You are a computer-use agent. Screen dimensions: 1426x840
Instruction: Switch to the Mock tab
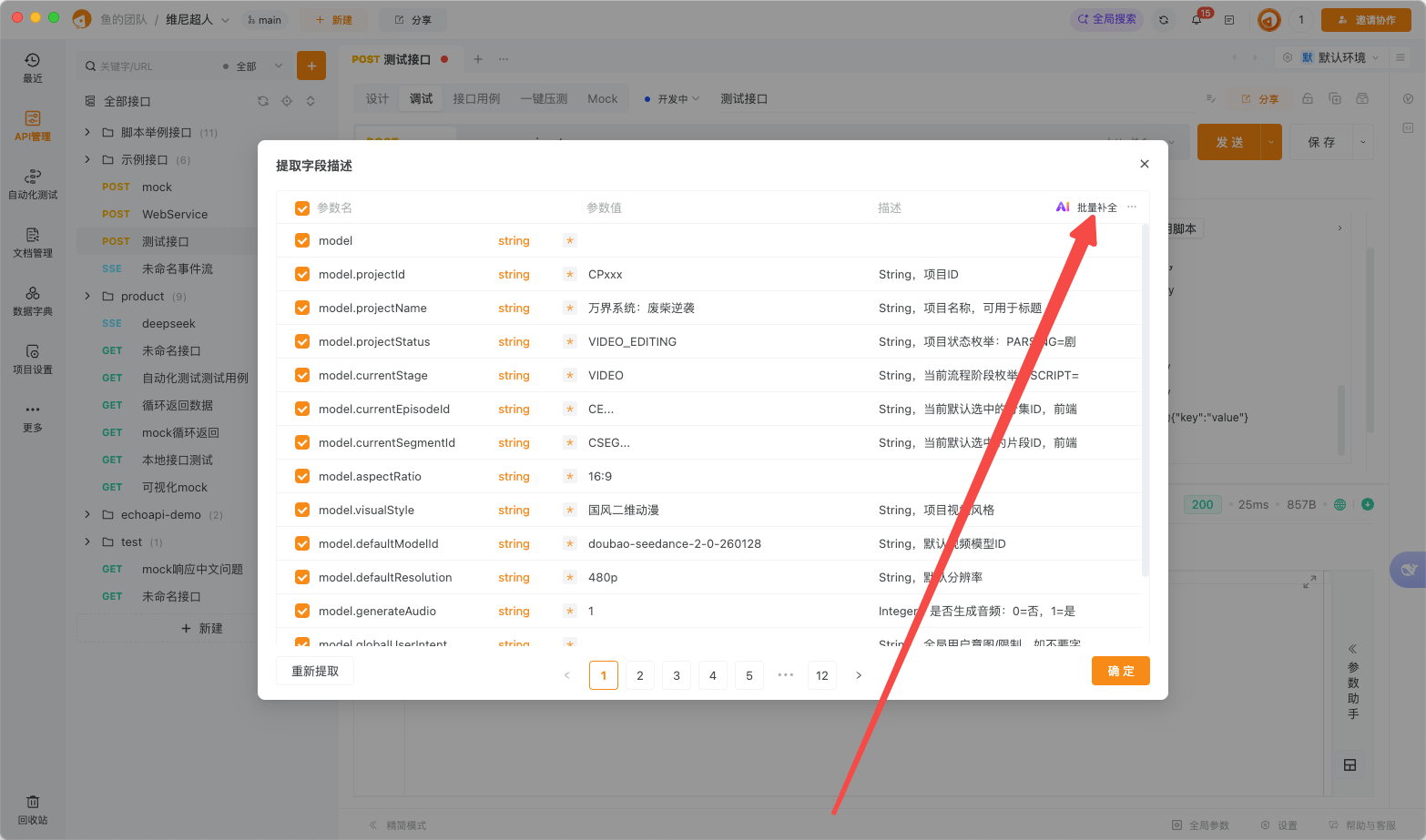[x=602, y=98]
